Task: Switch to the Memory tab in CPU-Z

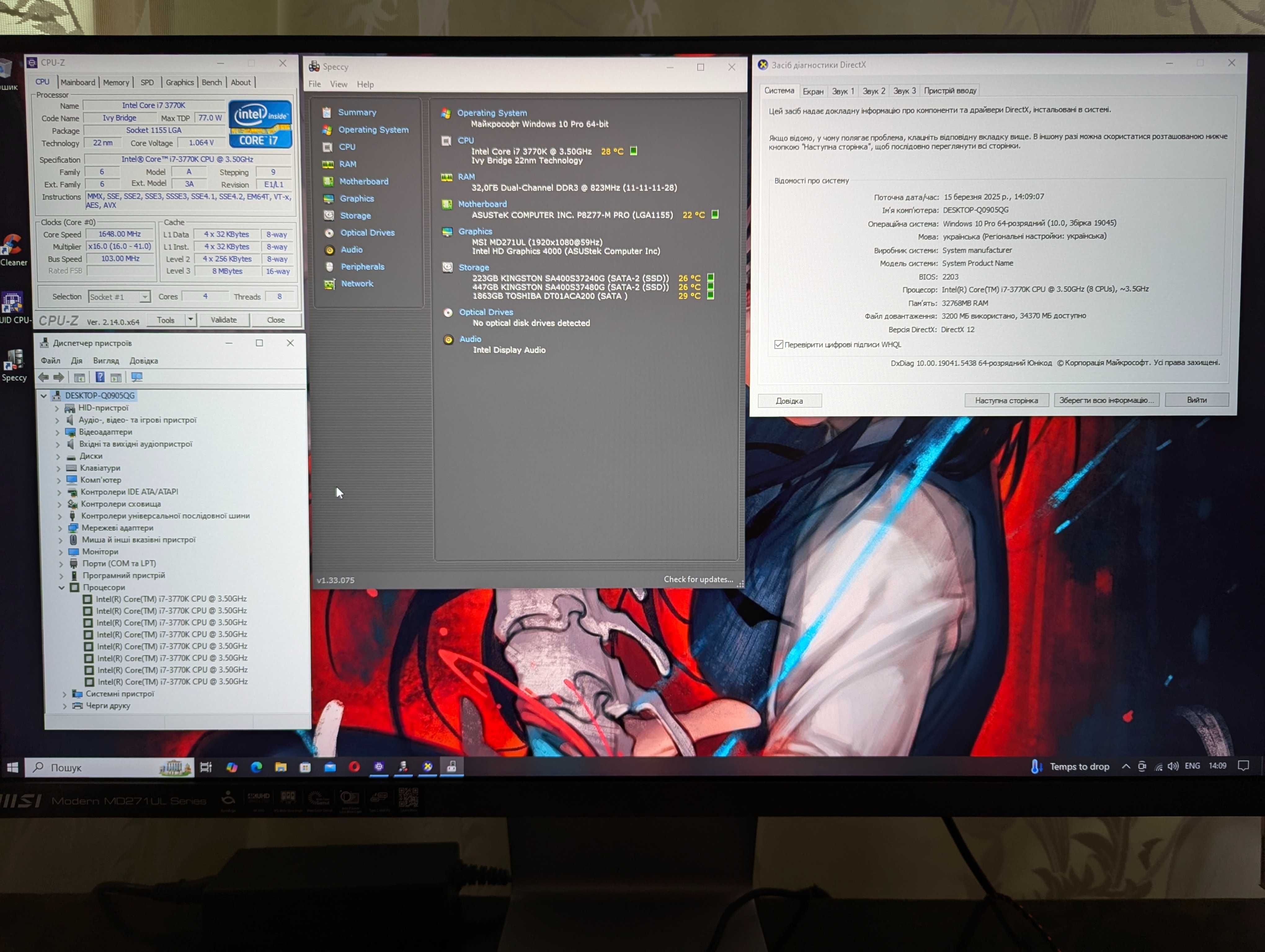Action: pyautogui.click(x=116, y=82)
